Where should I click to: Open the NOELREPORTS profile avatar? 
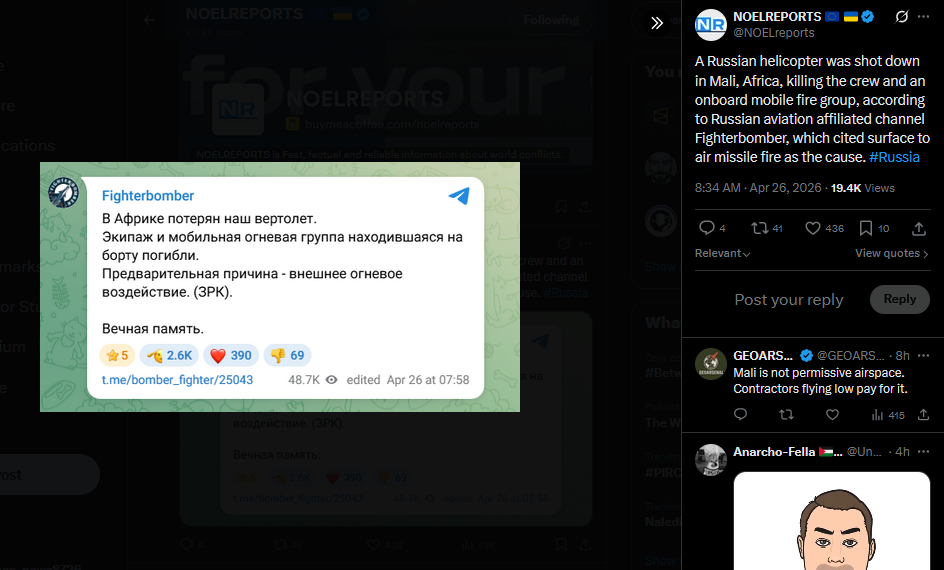pos(710,25)
